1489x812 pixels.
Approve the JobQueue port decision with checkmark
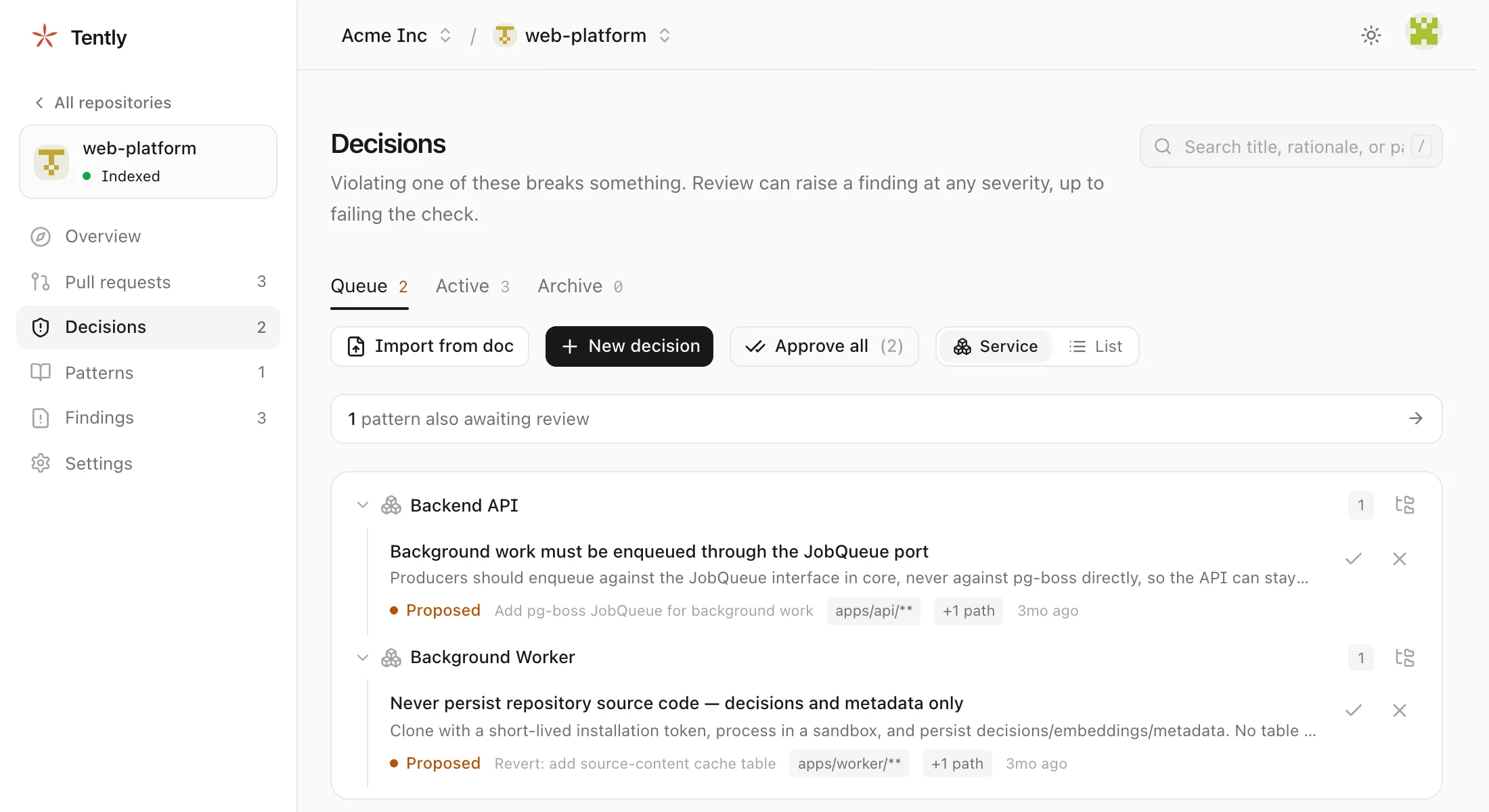(x=1354, y=559)
